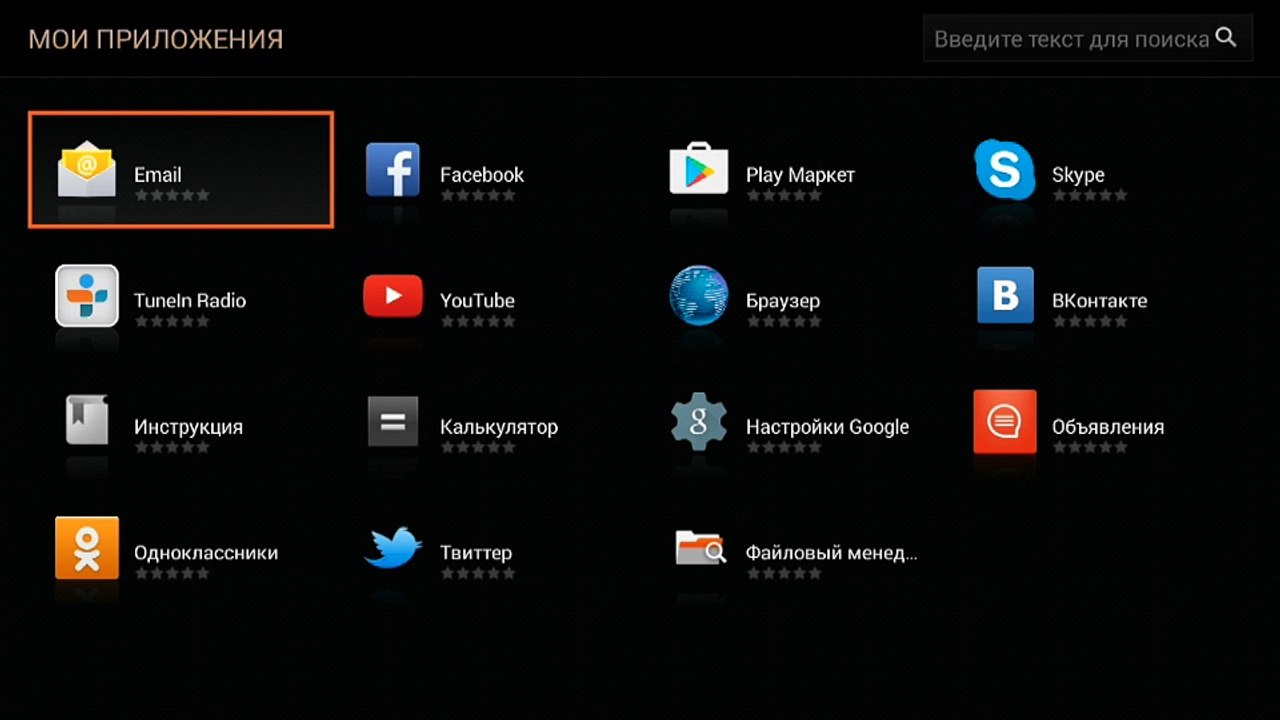Click the Facebook app name

(482, 174)
